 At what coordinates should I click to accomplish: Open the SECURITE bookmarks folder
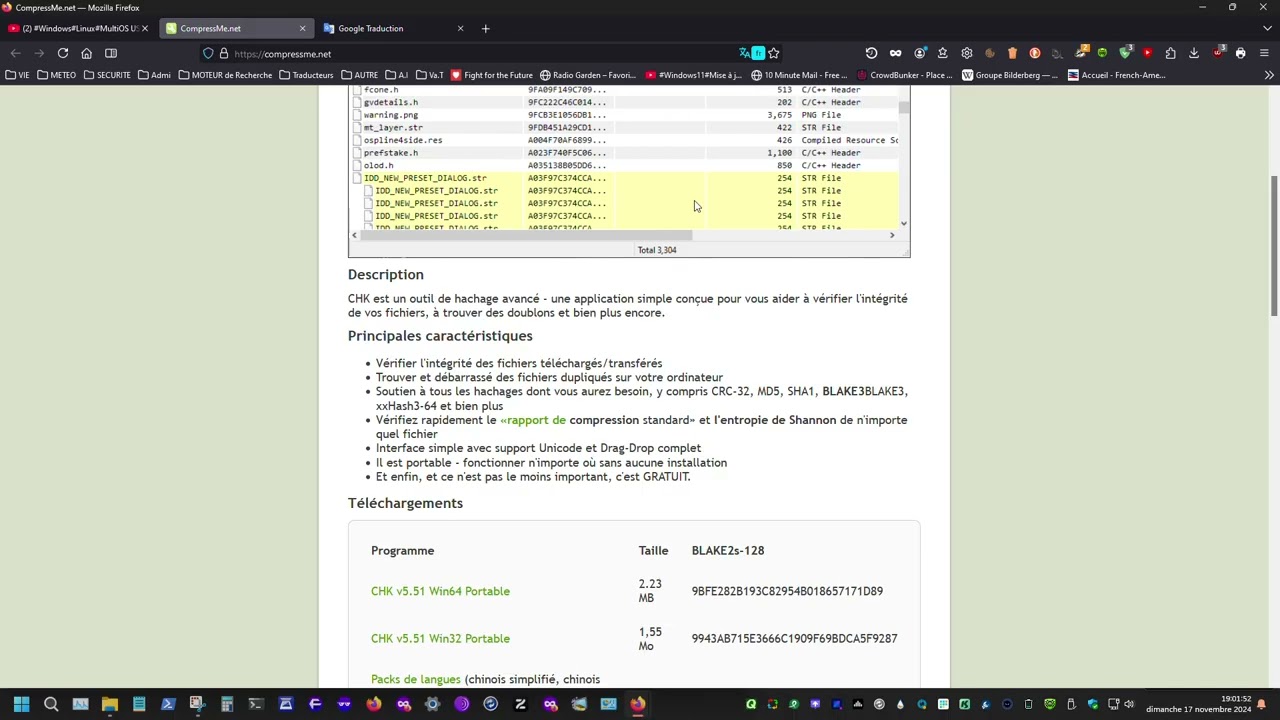pos(107,75)
